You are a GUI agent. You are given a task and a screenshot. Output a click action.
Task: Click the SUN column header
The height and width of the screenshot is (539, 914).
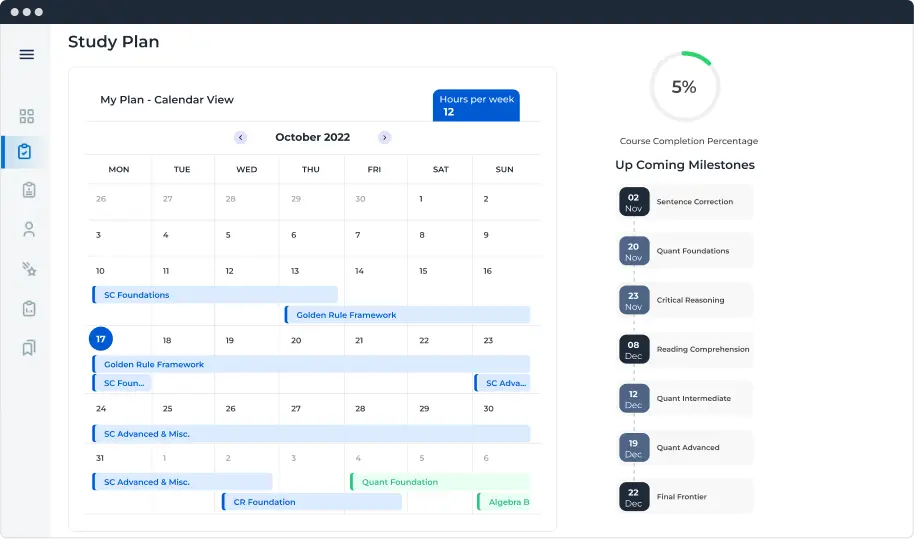pos(504,170)
